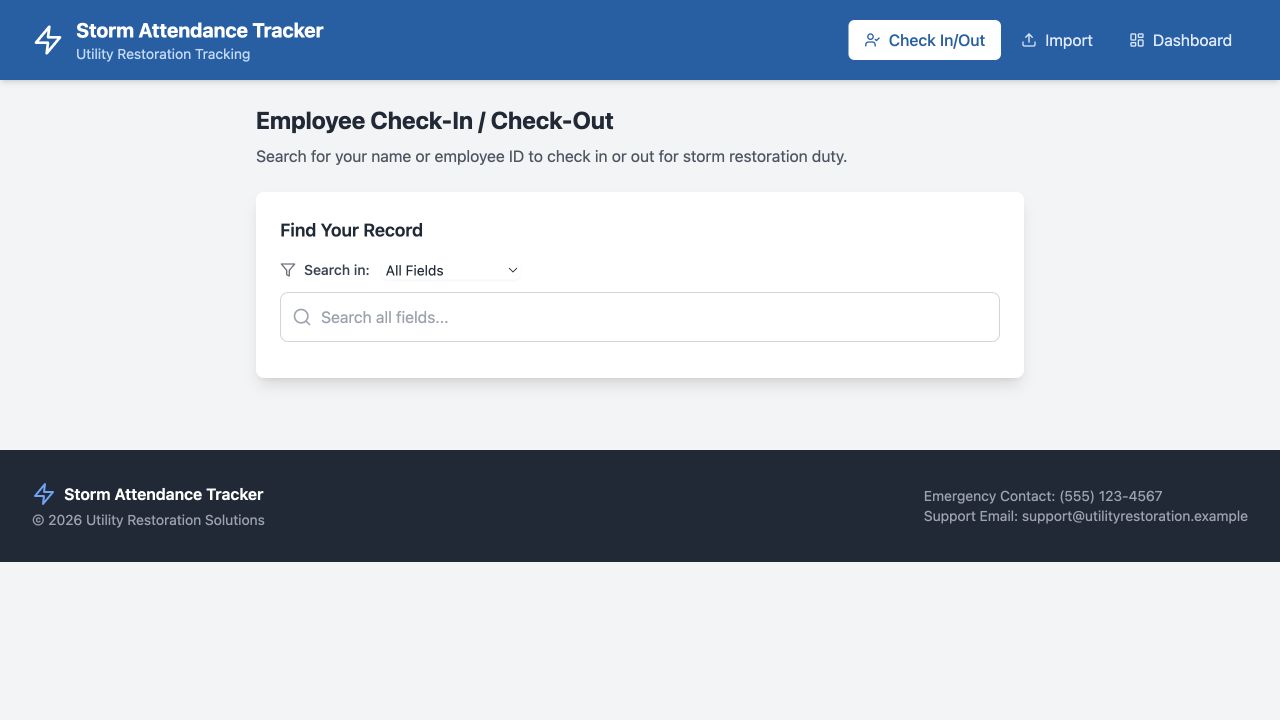Click the Storm Attendance Tracker header title
The image size is (1280, 720).
[x=200, y=30]
